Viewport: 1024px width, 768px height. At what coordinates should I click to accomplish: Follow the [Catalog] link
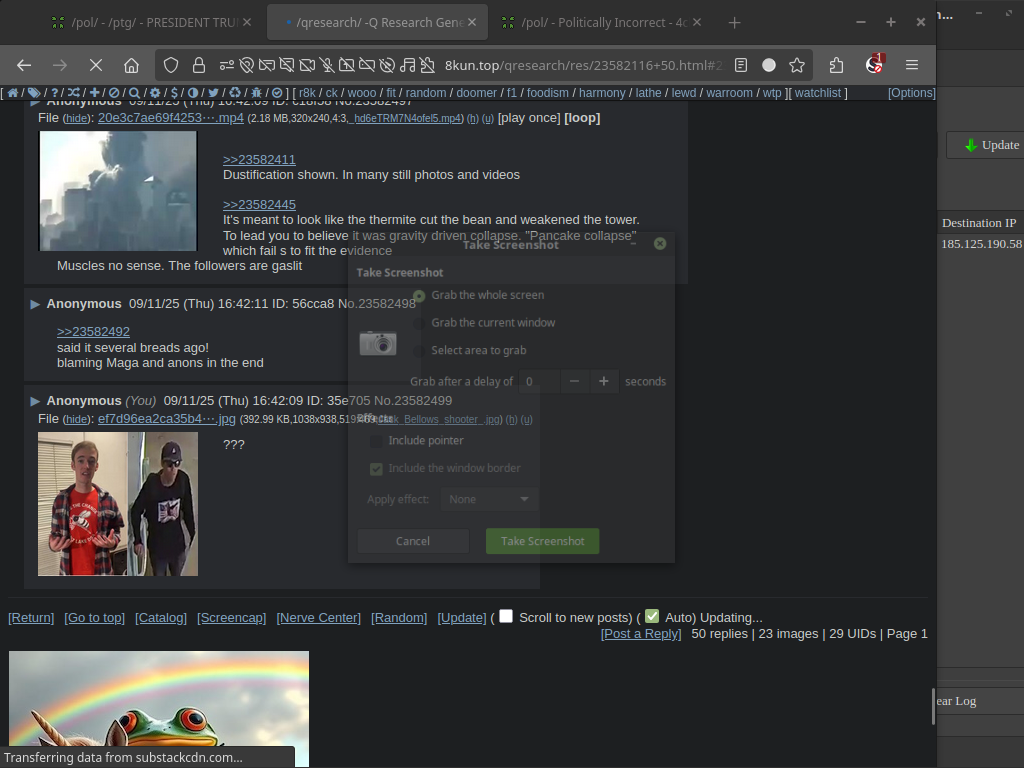pyautogui.click(x=161, y=618)
